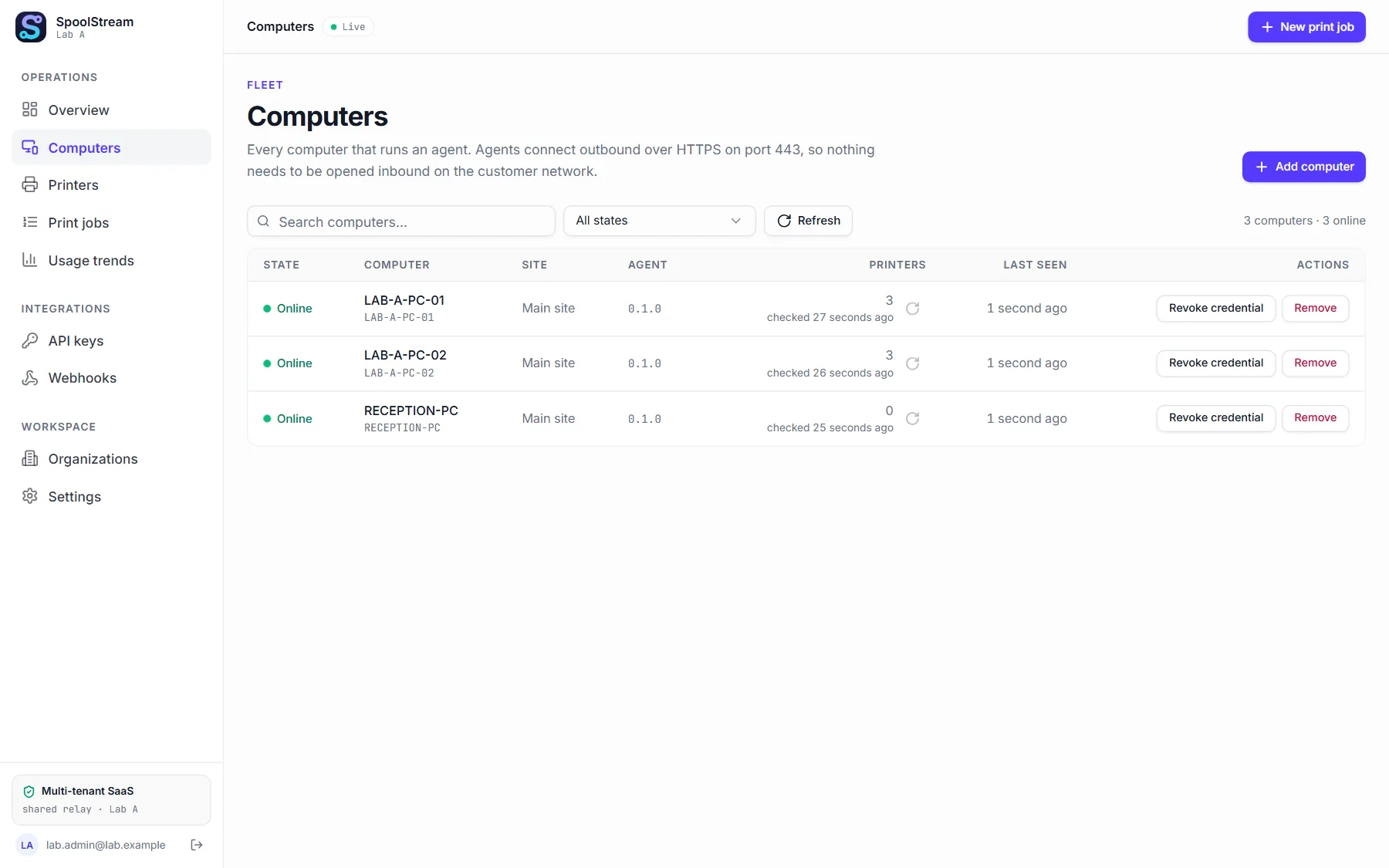
Task: Expand the All states filter dropdown
Action: click(659, 221)
